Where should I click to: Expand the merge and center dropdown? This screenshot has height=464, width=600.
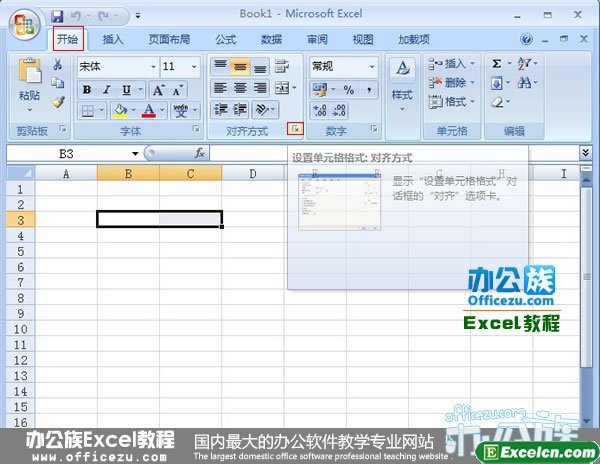pyautogui.click(x=294, y=88)
